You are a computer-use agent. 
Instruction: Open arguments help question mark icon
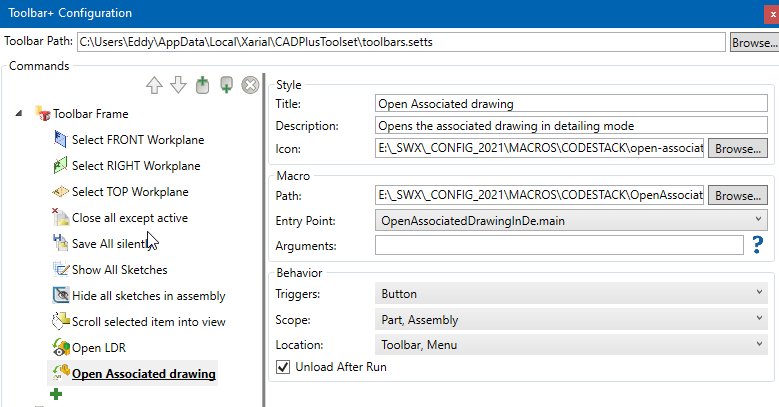757,245
